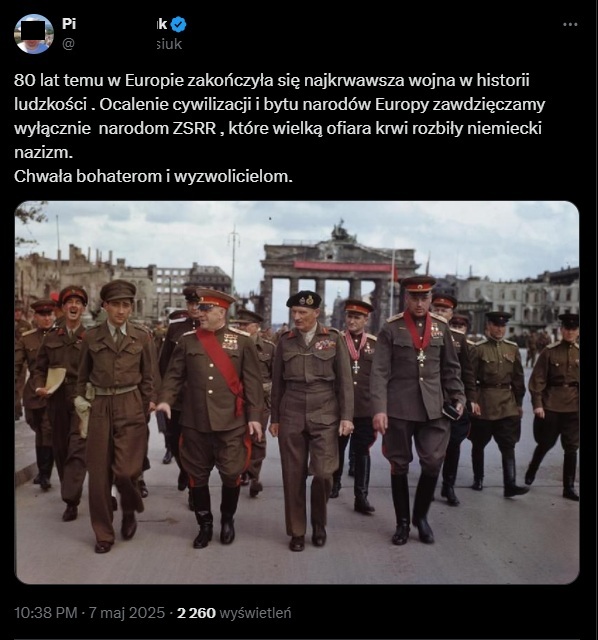Click the Brandenburg Gate in the photo
This screenshot has width=598, height=640.
point(339,273)
